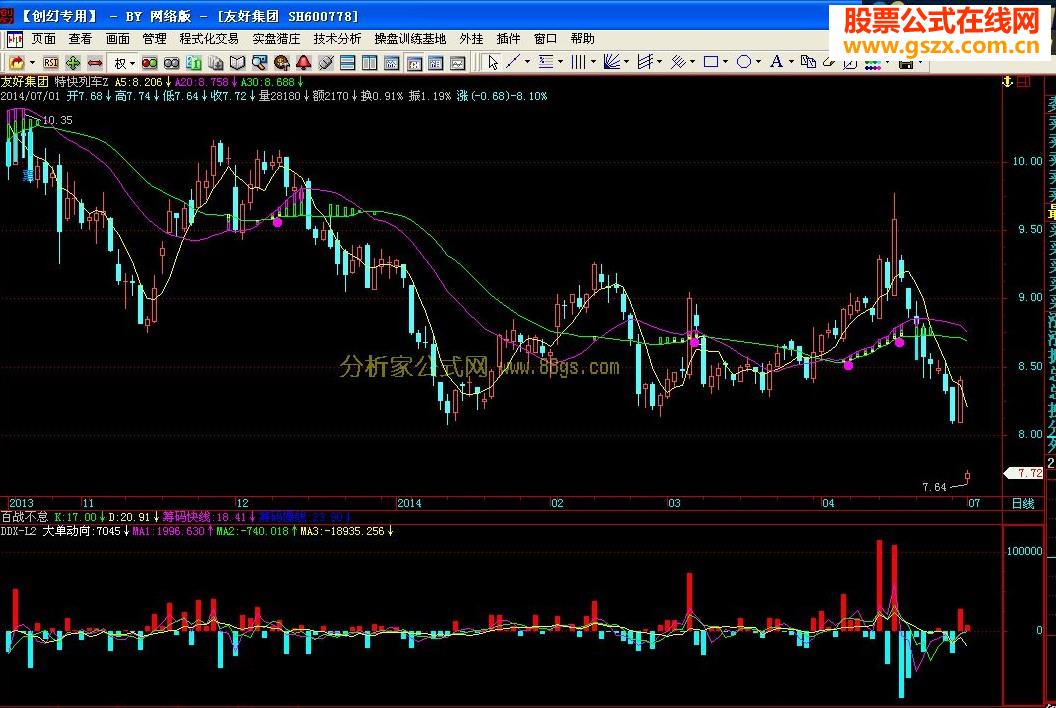
Task: Expand the fan lines tool dropdown
Action: click(x=626, y=62)
